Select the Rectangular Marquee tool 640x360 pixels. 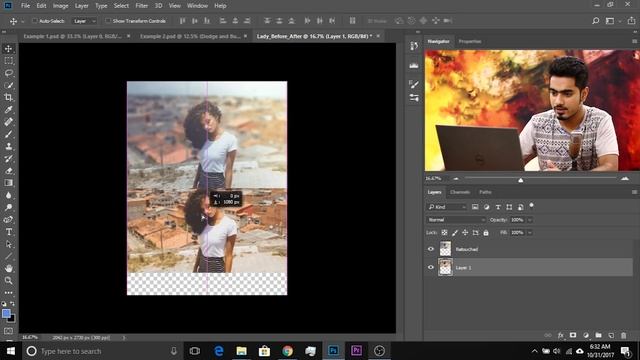coord(9,61)
